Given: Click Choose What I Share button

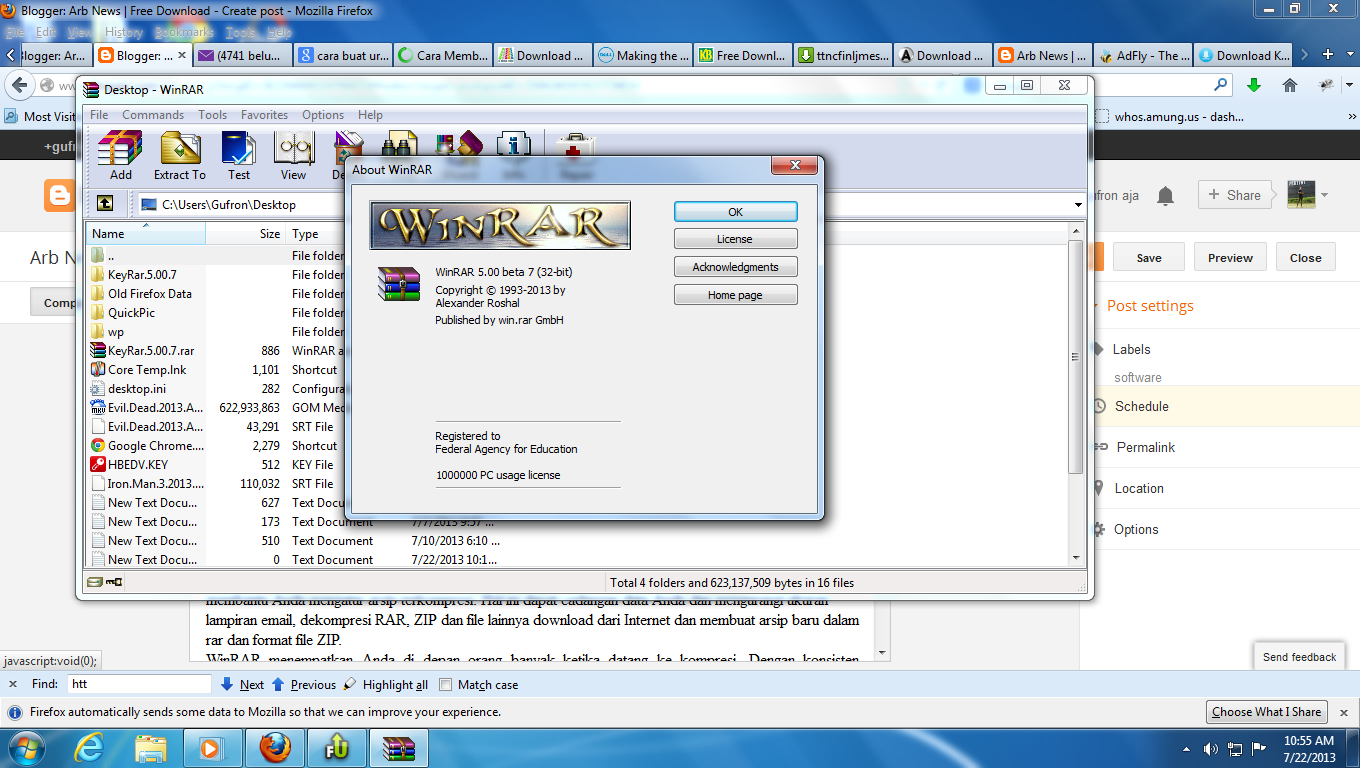Looking at the screenshot, I should pos(1267,712).
